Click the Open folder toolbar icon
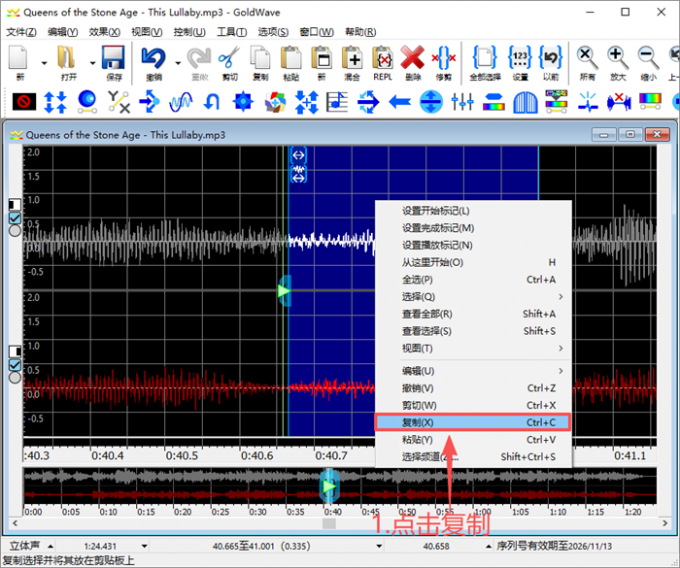The width and height of the screenshot is (680, 568). (66, 58)
